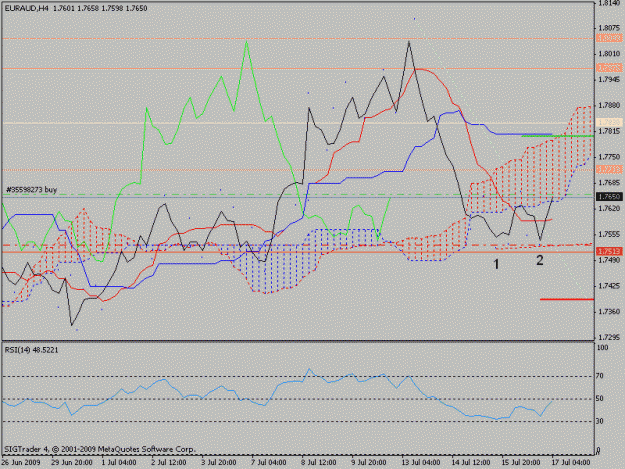This screenshot has width=625, height=469.
Task: Click the black 1.7650 current price tag
Action: point(609,196)
